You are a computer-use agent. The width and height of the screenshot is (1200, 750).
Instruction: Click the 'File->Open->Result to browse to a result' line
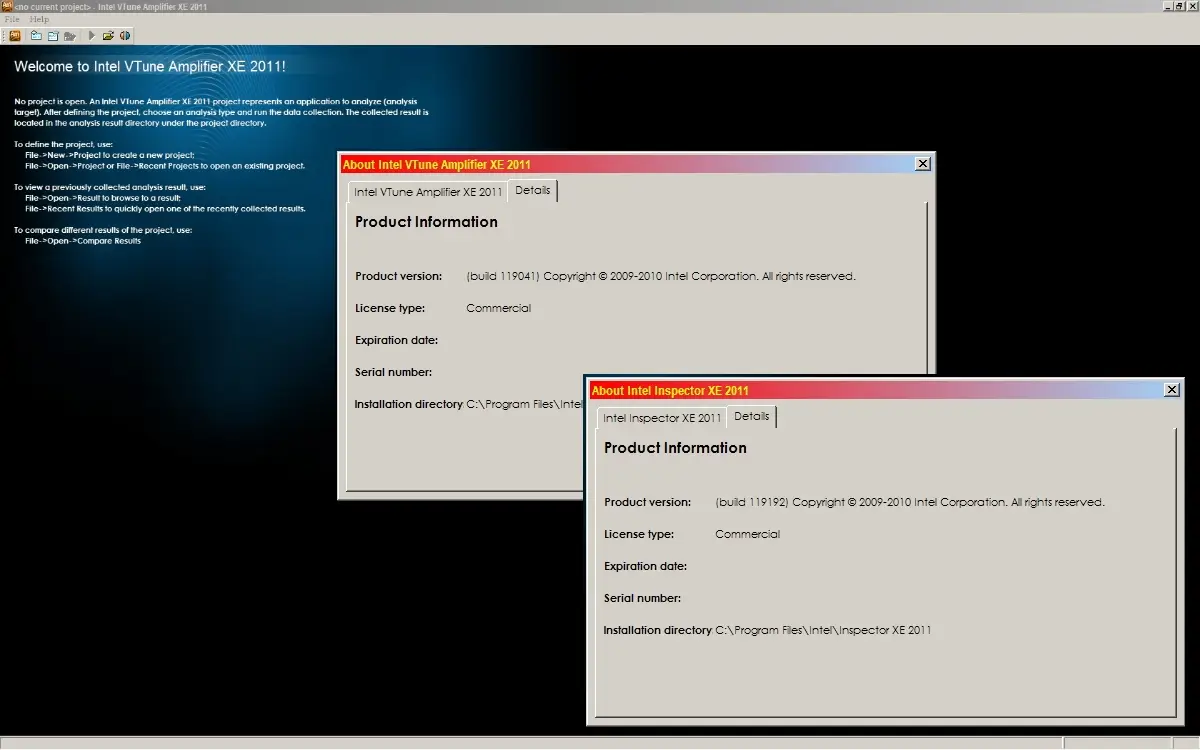tap(103, 198)
